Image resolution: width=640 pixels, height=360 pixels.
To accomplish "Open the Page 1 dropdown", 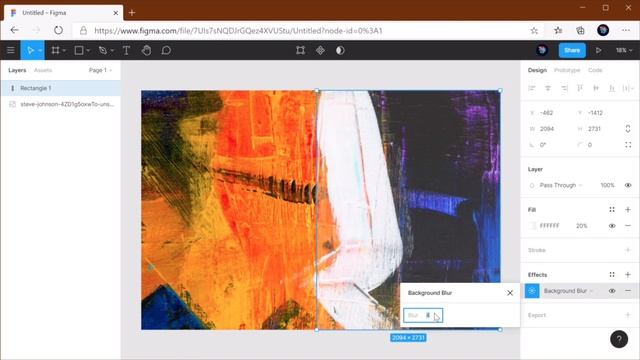I will [100, 70].
